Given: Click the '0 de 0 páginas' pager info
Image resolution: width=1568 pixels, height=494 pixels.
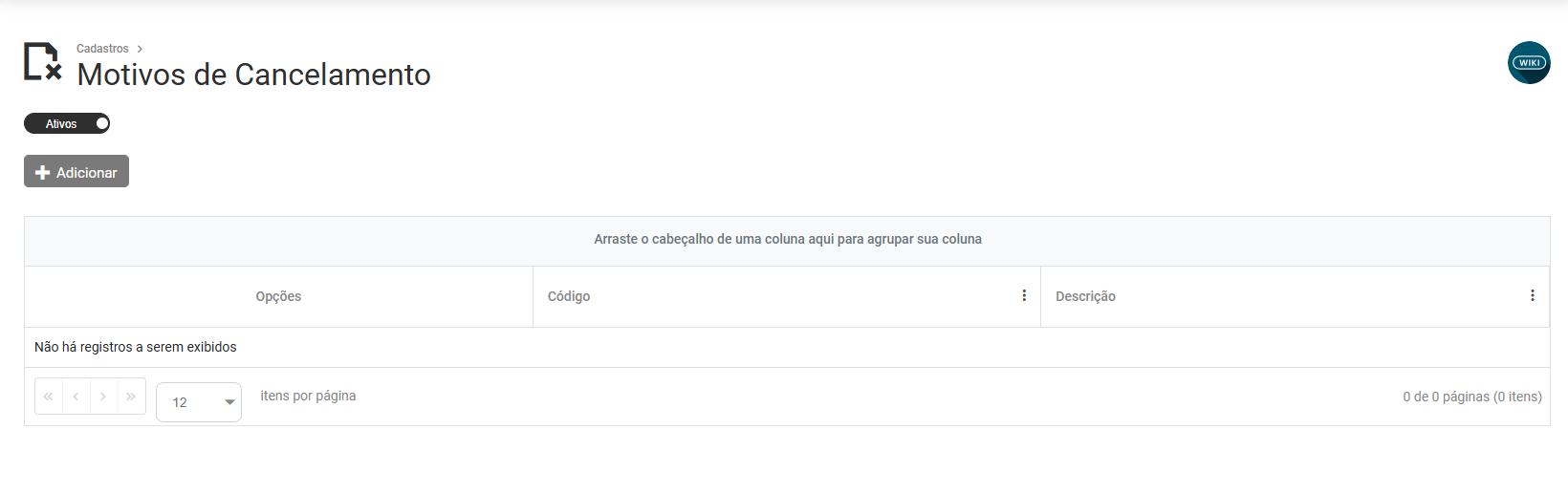Looking at the screenshot, I should pyautogui.click(x=1471, y=397).
